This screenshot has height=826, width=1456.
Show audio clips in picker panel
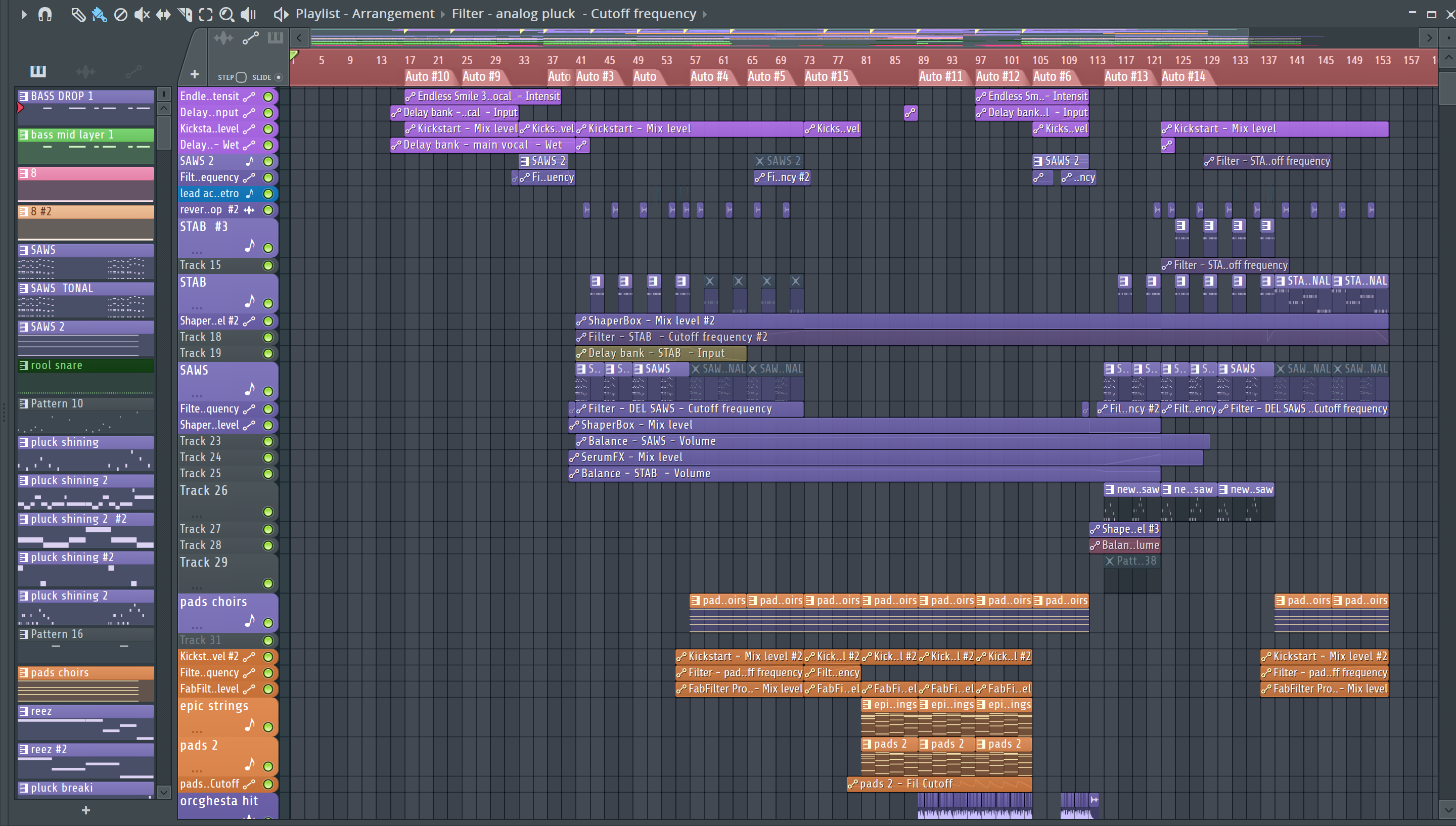(x=85, y=71)
